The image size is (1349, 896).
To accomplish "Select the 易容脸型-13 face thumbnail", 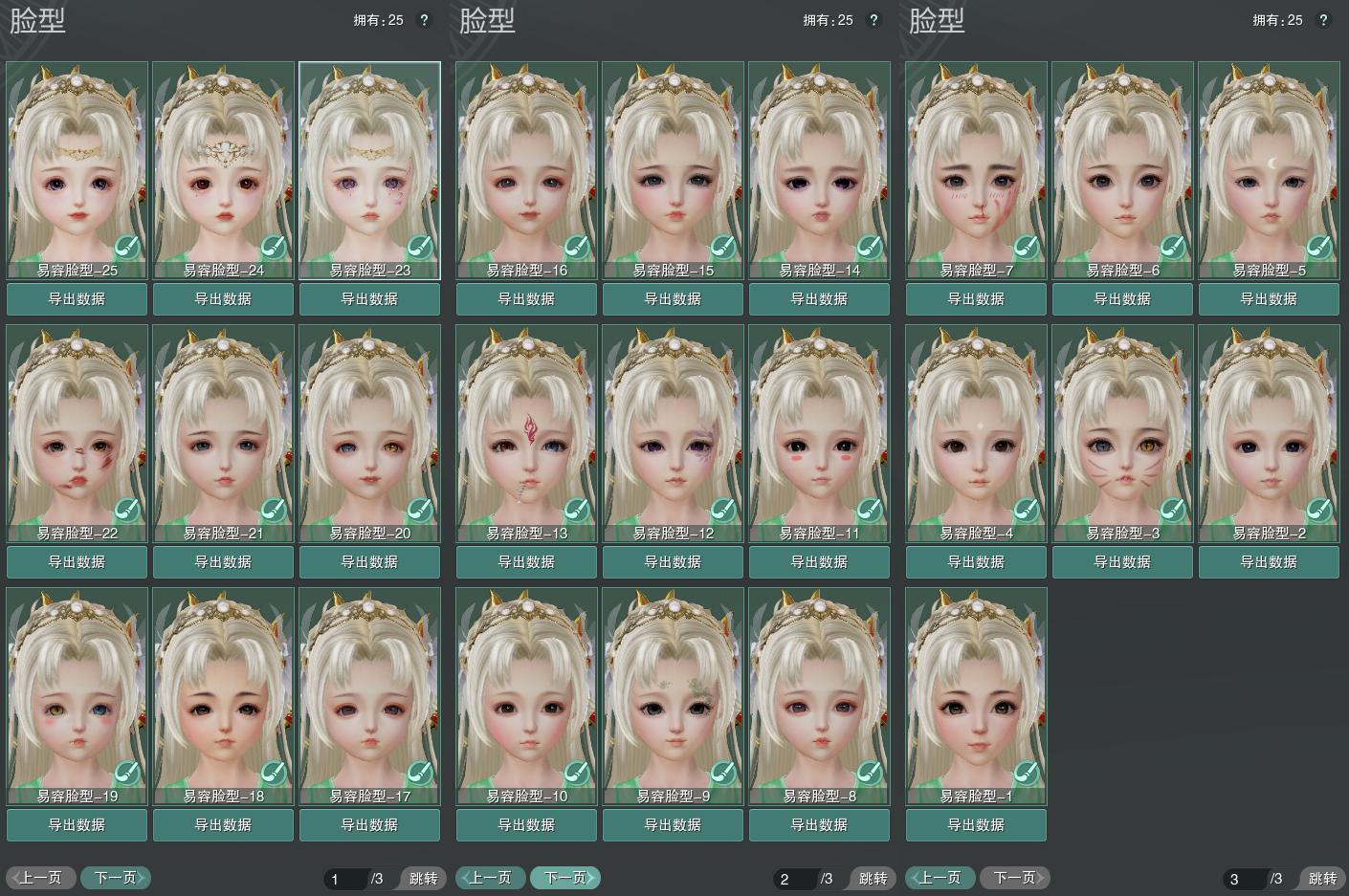I will click(527, 433).
